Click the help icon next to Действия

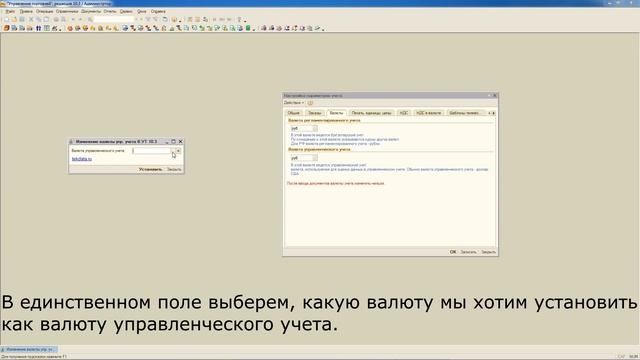(310, 103)
